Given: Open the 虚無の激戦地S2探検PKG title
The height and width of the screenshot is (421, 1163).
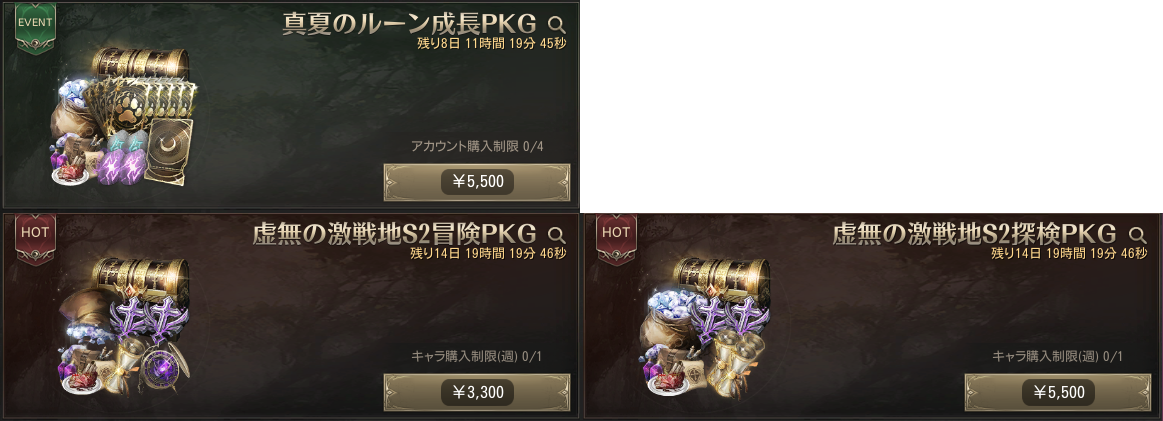Looking at the screenshot, I should (x=975, y=235).
